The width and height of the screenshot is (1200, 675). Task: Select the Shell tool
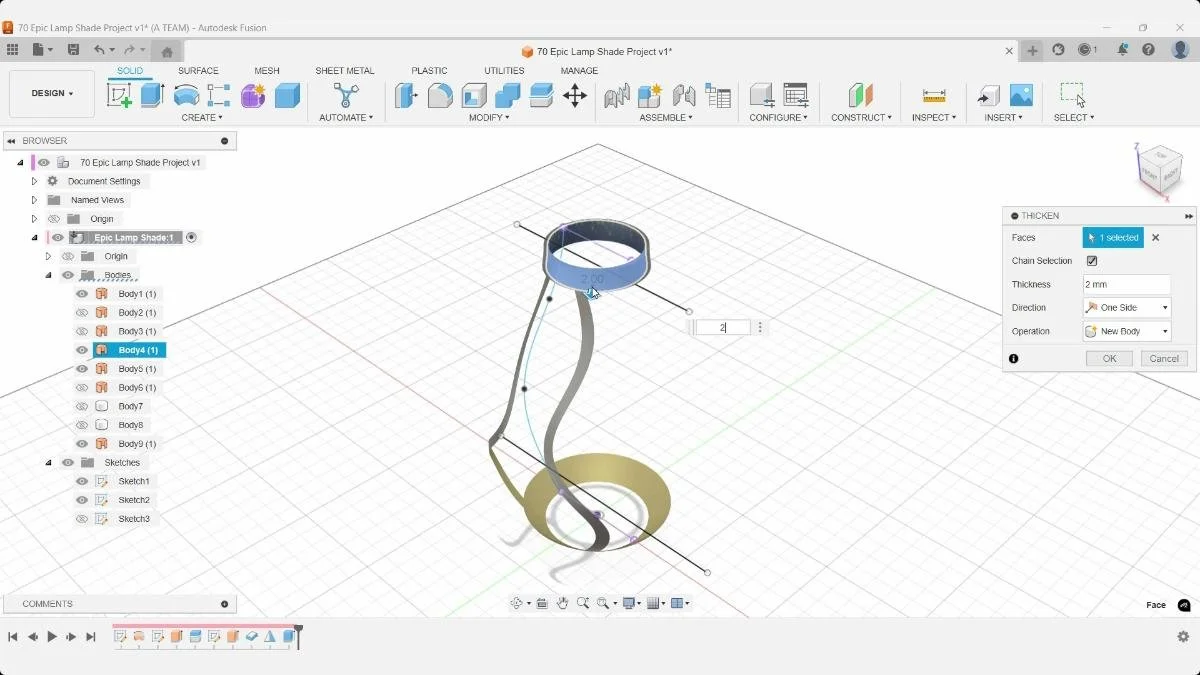point(474,95)
